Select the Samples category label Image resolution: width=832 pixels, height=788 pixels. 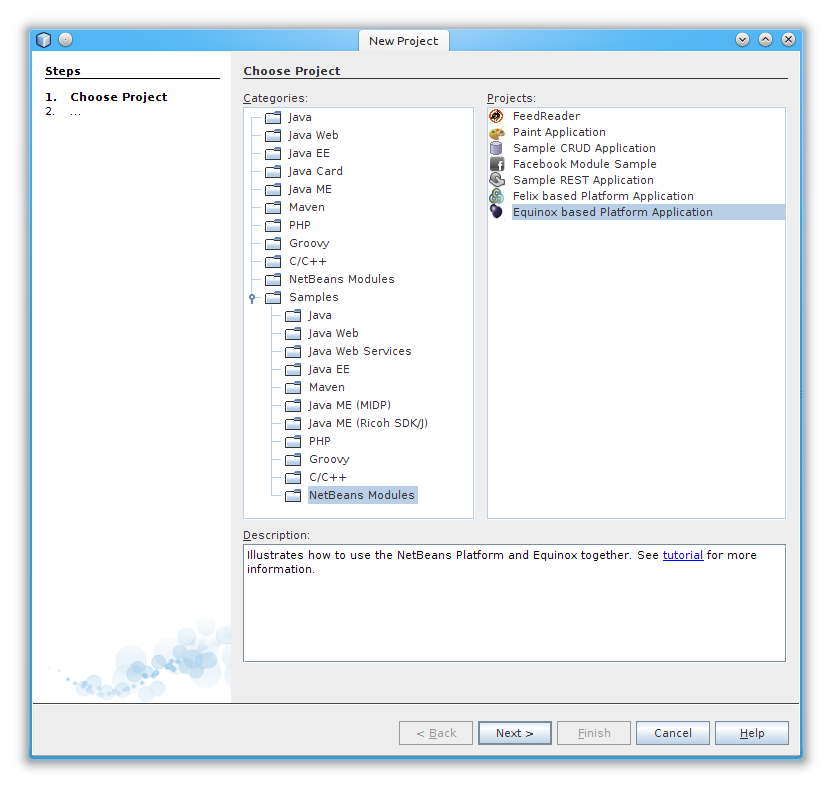(314, 297)
